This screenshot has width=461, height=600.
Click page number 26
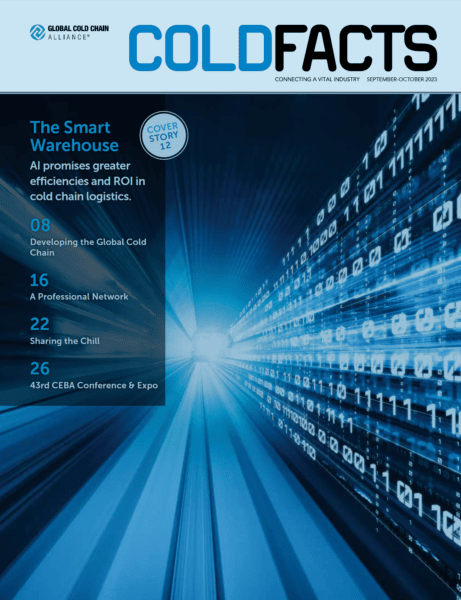(x=40, y=368)
